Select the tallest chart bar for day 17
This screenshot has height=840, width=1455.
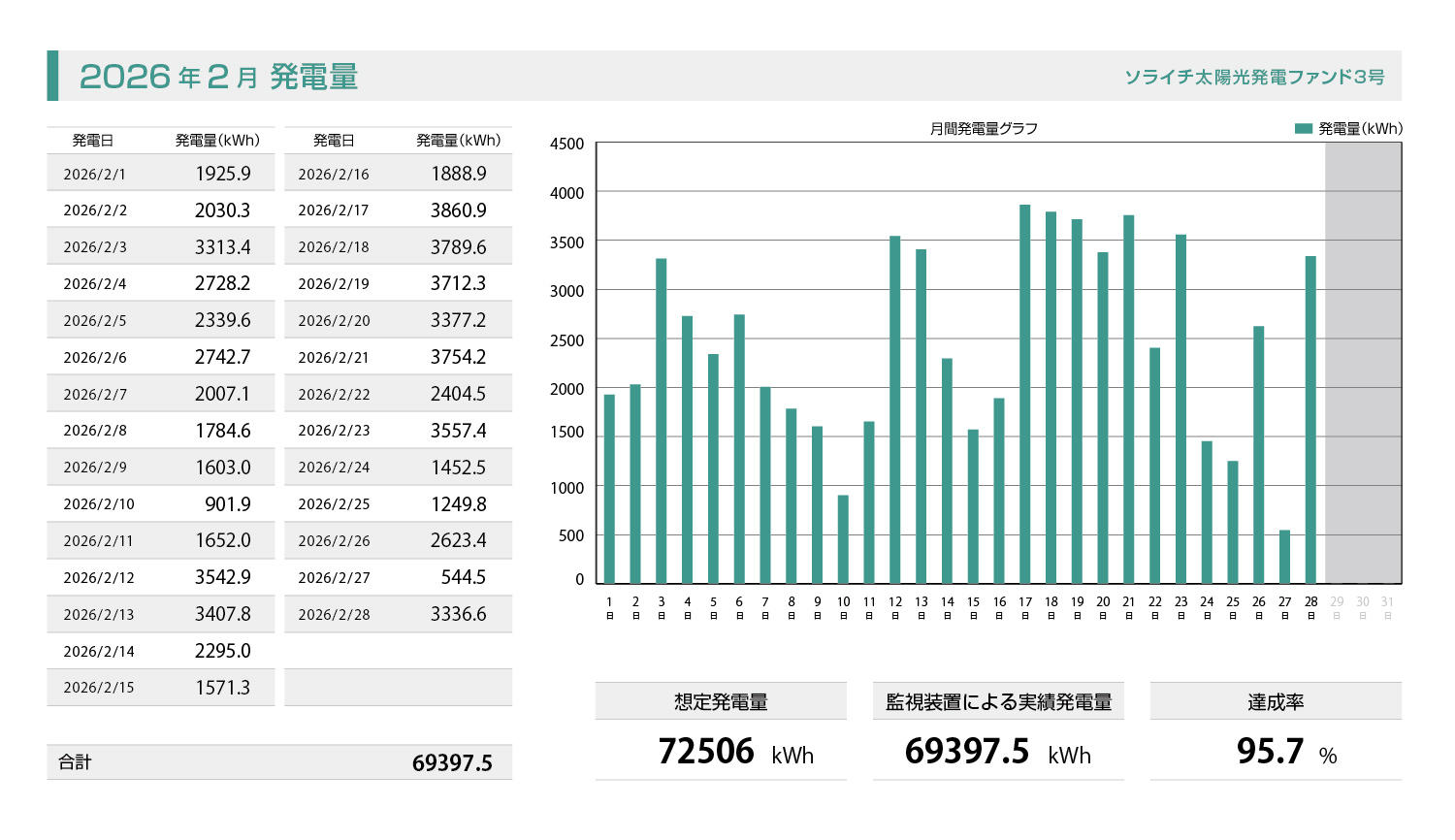click(1025, 394)
